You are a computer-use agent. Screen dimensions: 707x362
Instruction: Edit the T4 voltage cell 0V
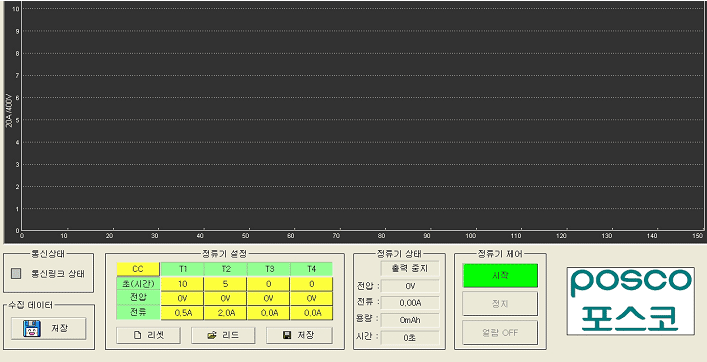click(x=312, y=298)
